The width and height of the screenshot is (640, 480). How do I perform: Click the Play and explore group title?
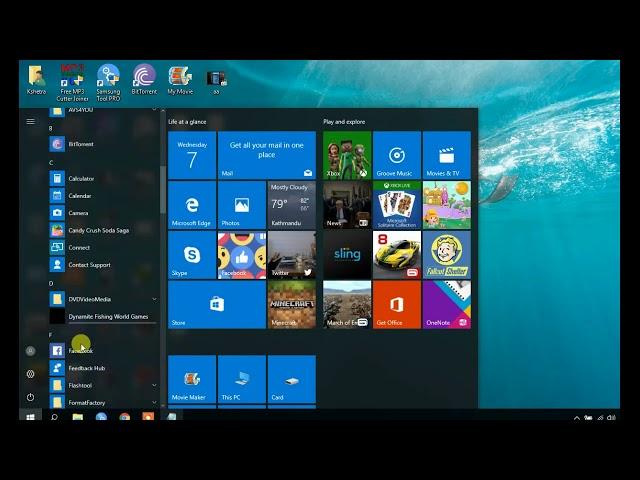344,122
